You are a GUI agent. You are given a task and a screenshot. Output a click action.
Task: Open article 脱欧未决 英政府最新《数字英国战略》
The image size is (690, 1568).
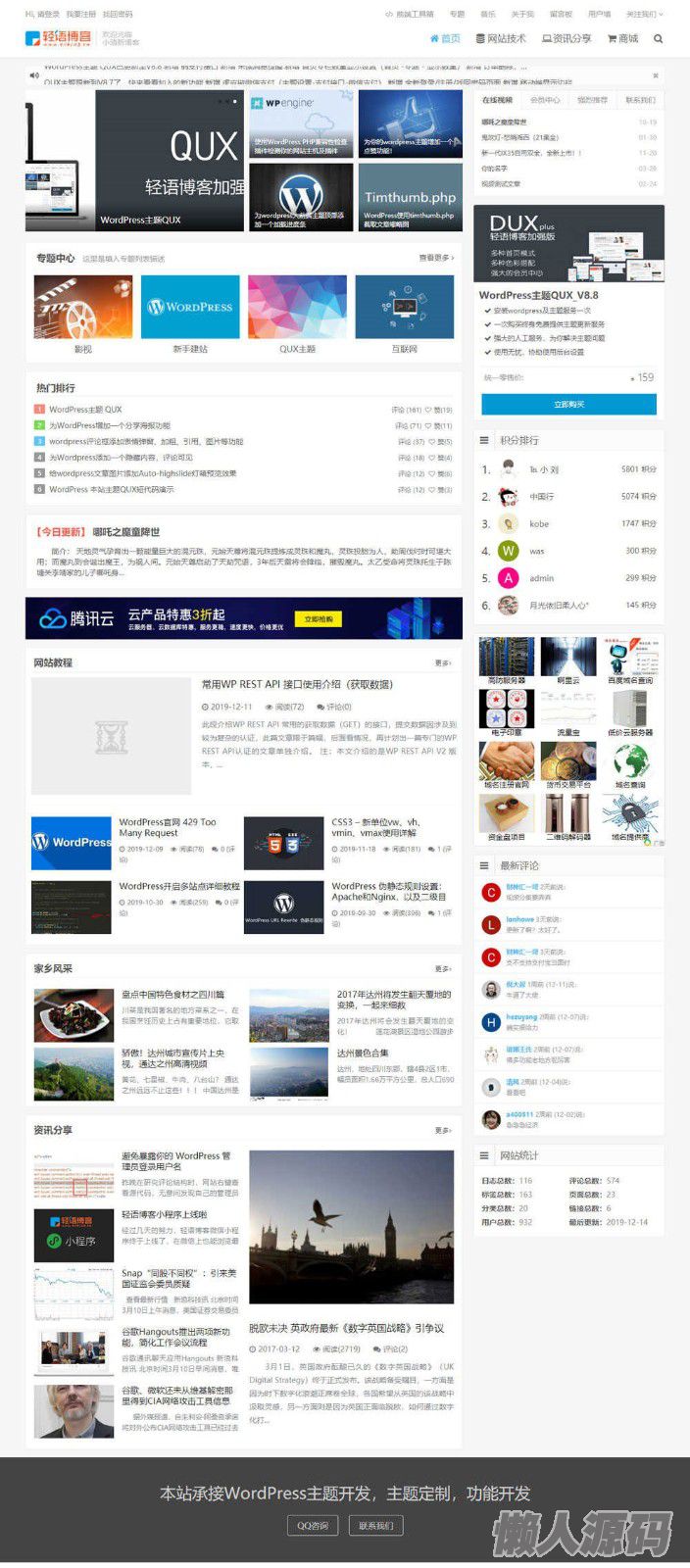coord(346,1328)
